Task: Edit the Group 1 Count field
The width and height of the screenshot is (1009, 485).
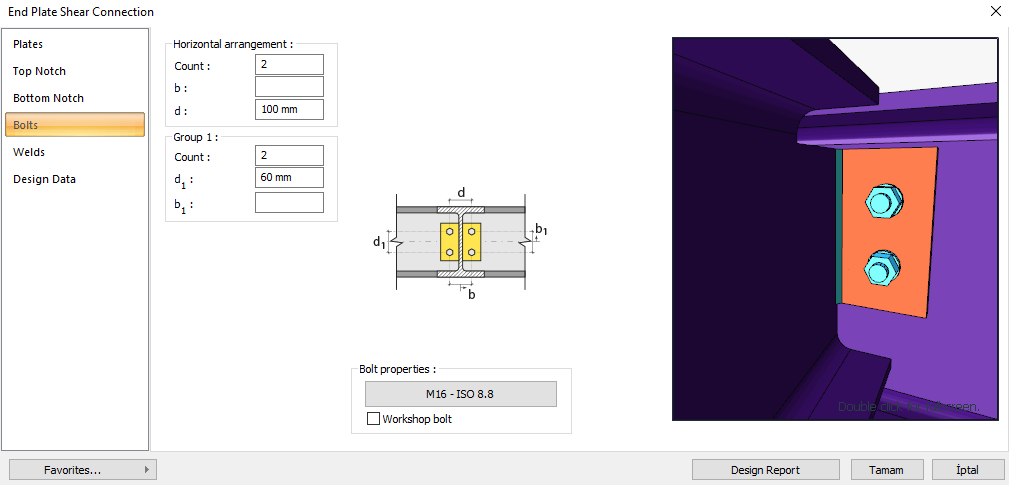Action: pyautogui.click(x=289, y=156)
